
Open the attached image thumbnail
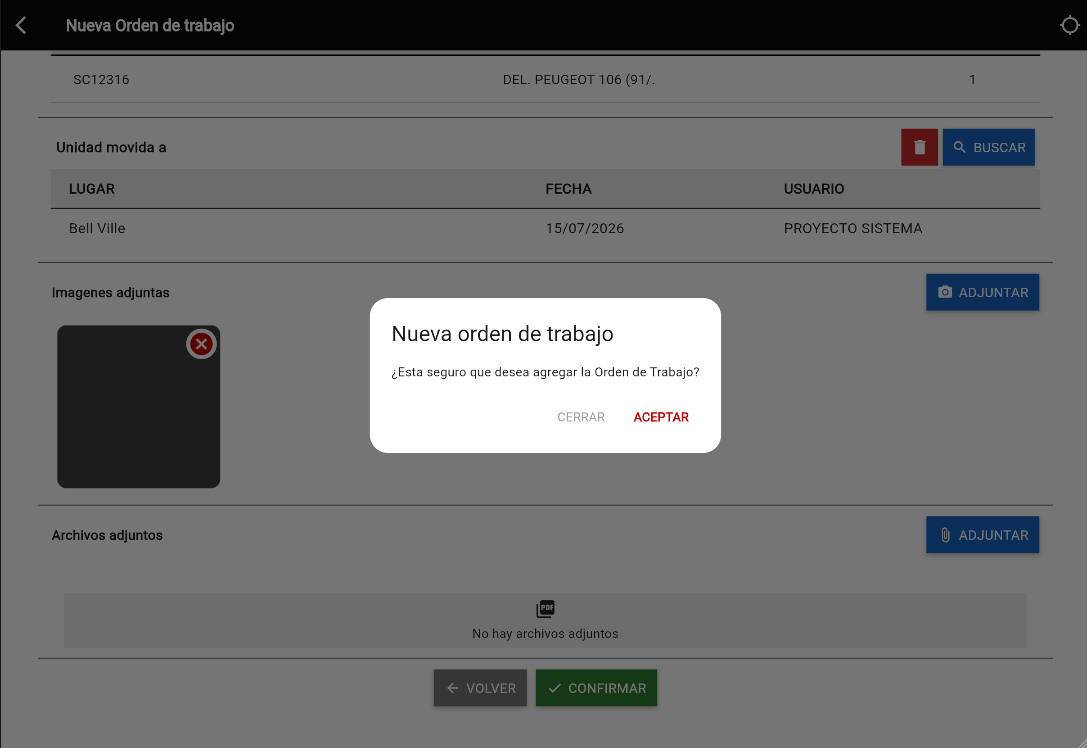tap(139, 407)
